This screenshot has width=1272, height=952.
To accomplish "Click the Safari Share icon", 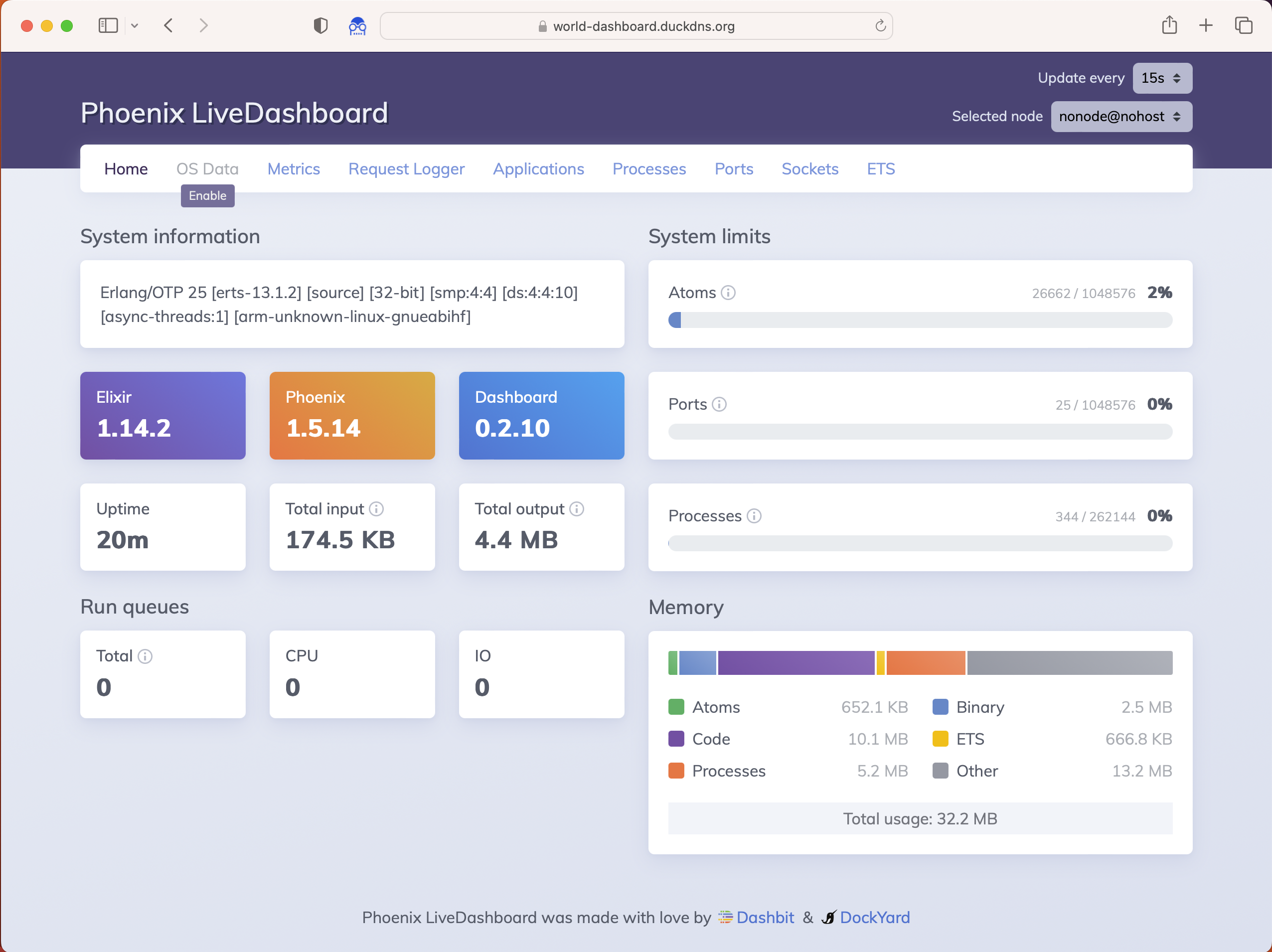I will coord(1169,26).
